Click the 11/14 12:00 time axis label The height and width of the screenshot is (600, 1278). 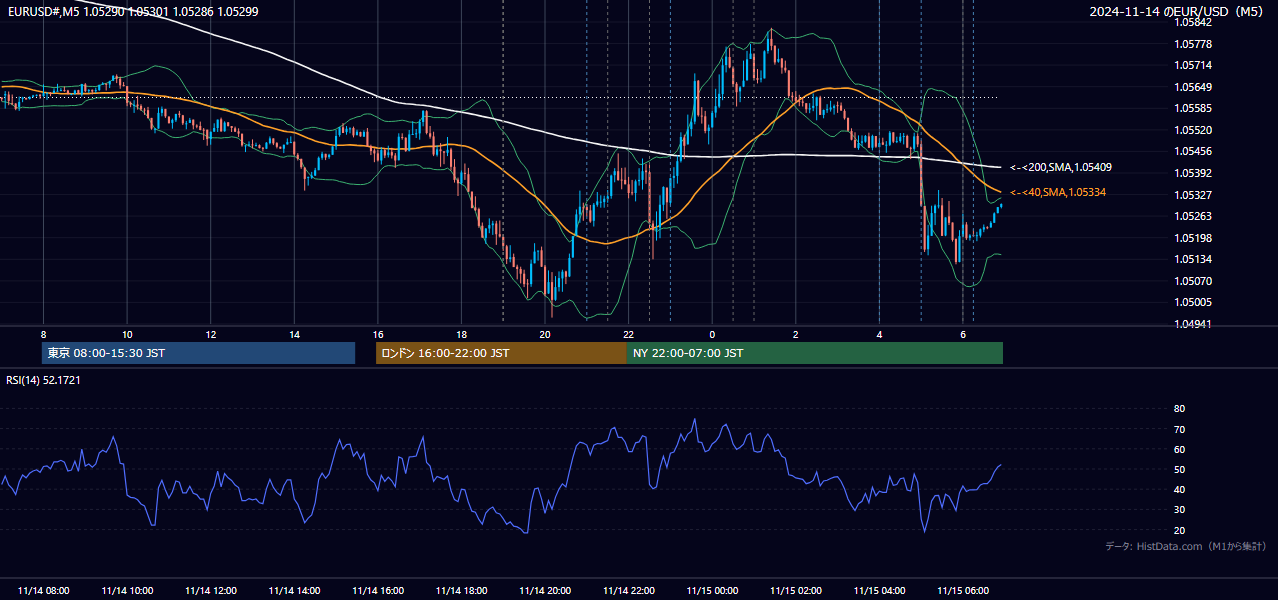[x=211, y=591]
